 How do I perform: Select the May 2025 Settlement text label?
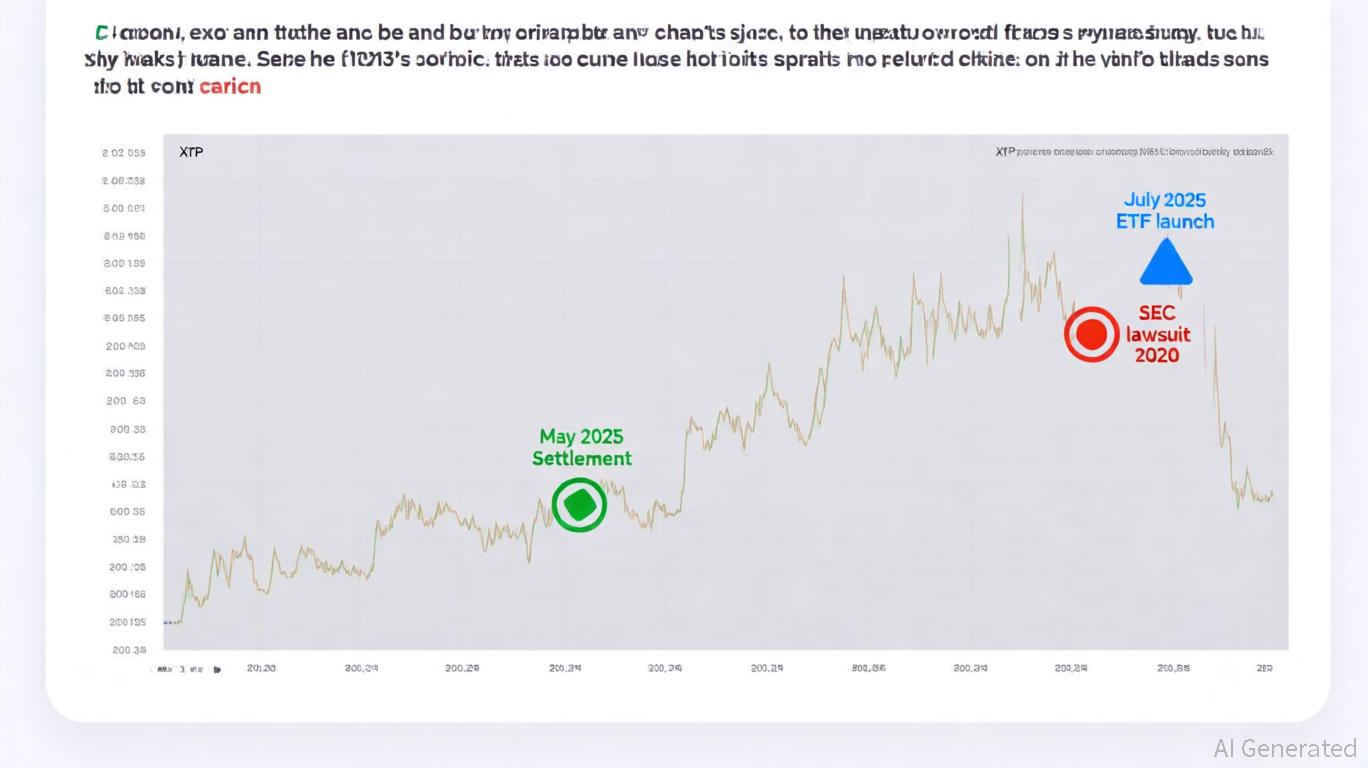581,447
